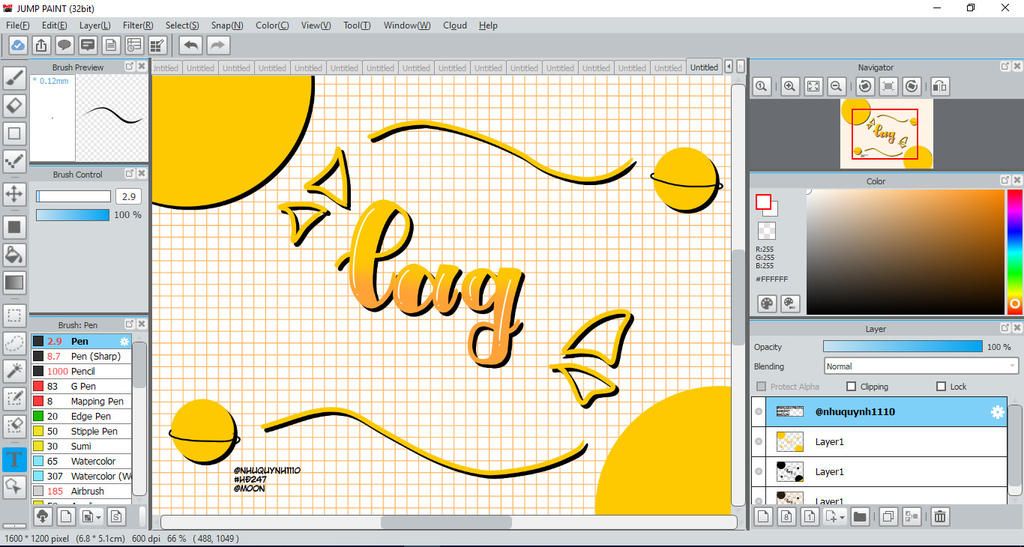Select the Sumi brush
The image size is (1024, 547).
pos(81,446)
